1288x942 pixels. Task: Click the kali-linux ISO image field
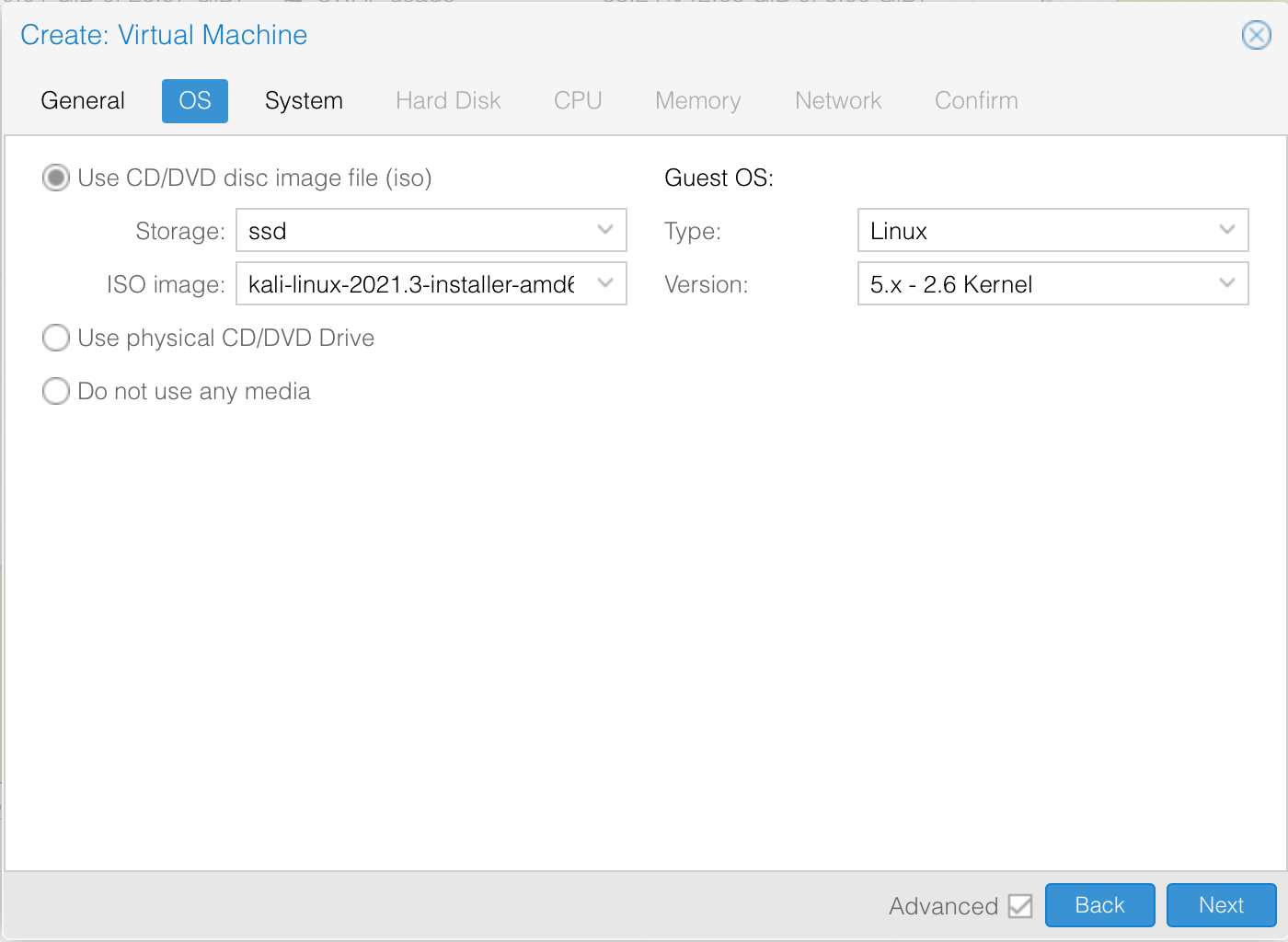tap(411, 283)
